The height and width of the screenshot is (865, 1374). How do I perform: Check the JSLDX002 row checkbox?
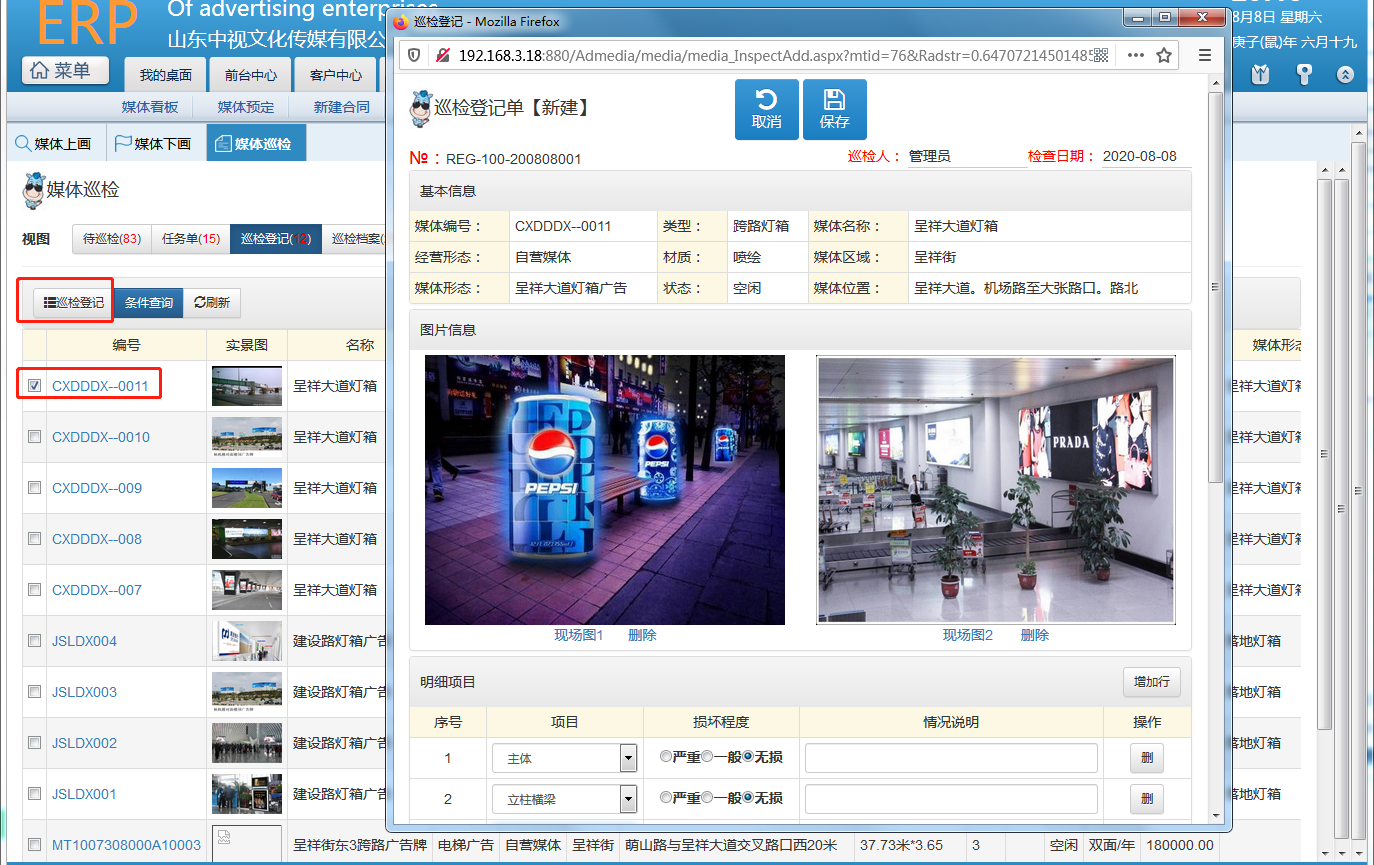click(35, 743)
